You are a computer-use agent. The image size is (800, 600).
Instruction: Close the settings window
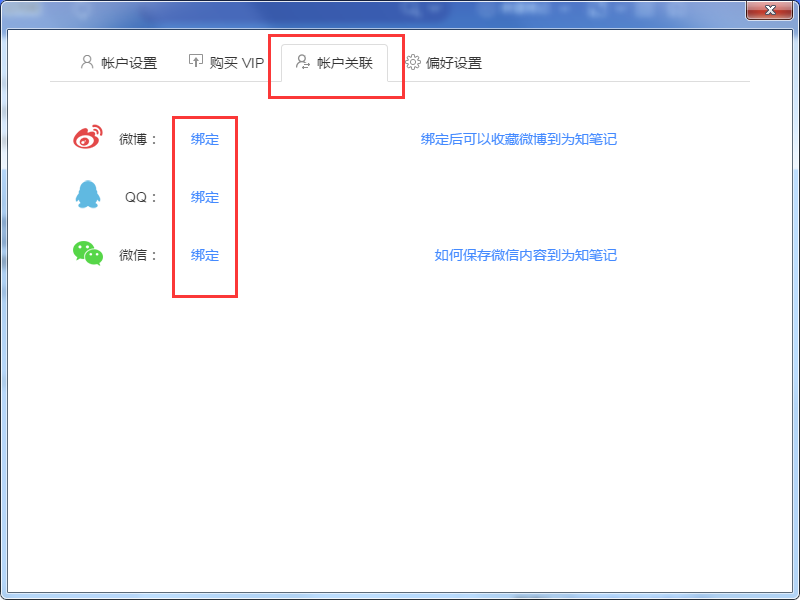click(769, 10)
